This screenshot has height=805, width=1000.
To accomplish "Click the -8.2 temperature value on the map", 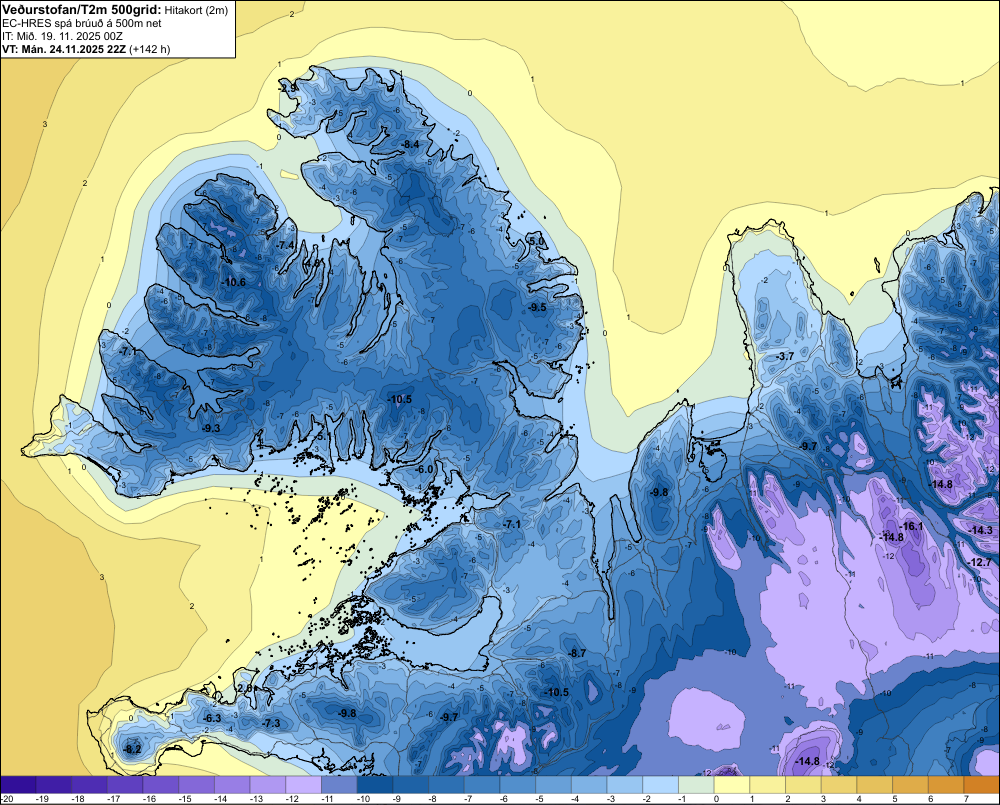I will (x=133, y=749).
